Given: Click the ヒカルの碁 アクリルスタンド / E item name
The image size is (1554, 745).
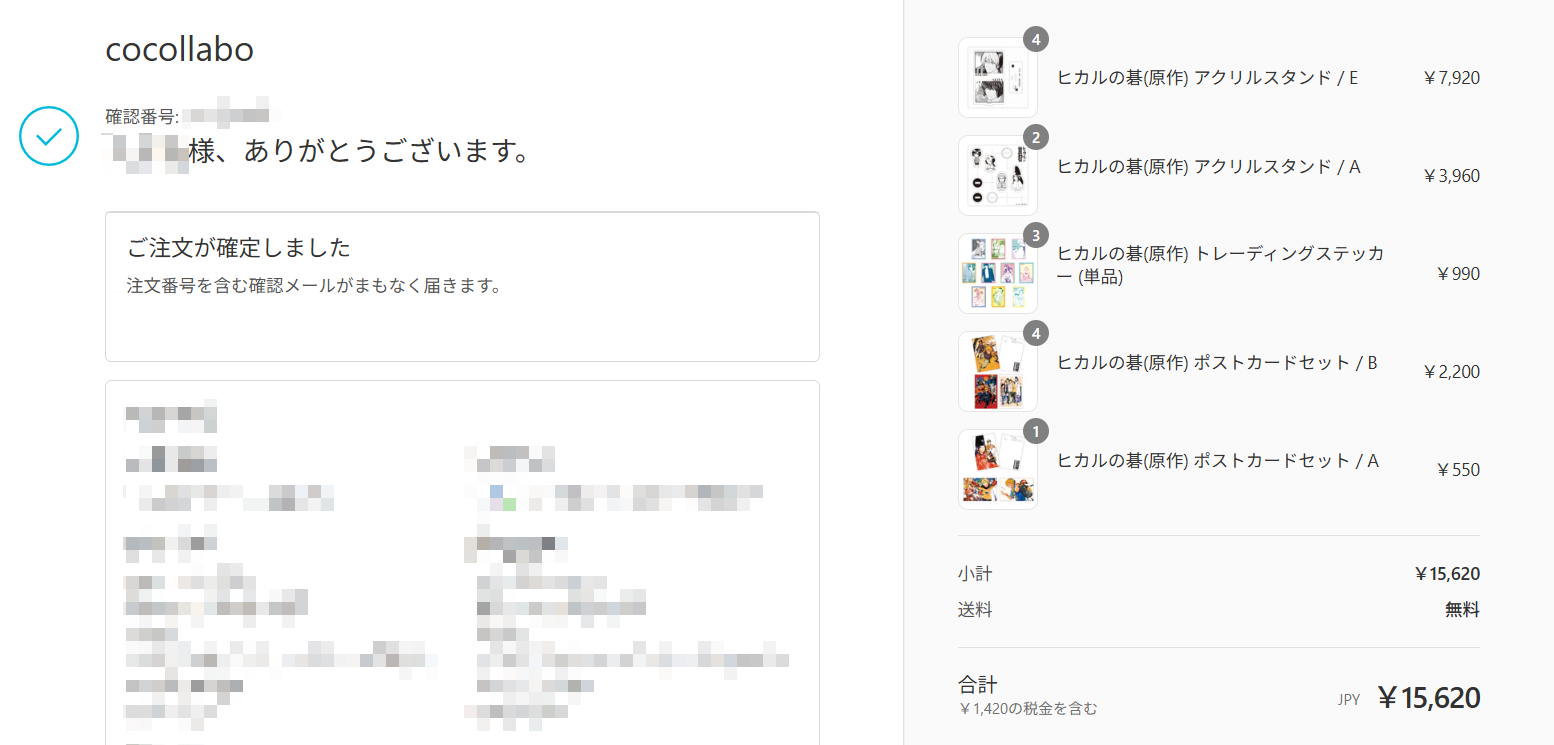Looking at the screenshot, I should pyautogui.click(x=1207, y=77).
